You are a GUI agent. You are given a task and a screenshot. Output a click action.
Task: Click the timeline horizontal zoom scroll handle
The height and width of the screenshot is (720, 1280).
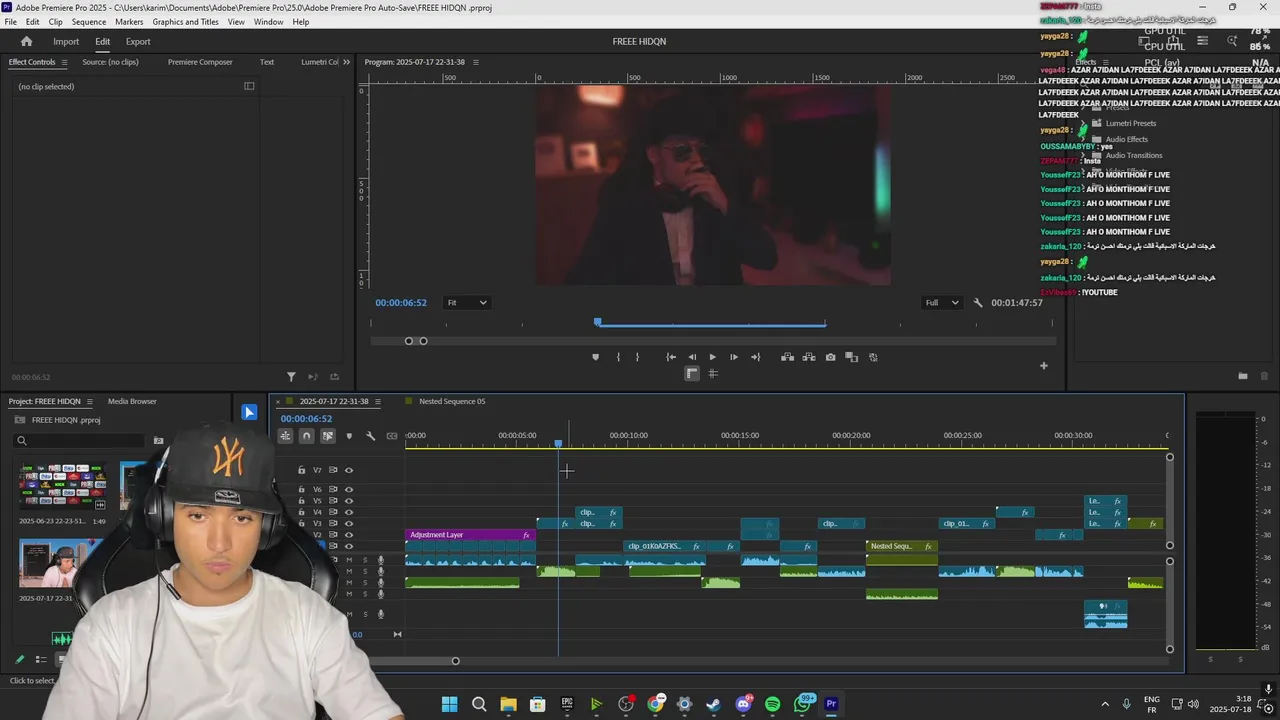(455, 661)
